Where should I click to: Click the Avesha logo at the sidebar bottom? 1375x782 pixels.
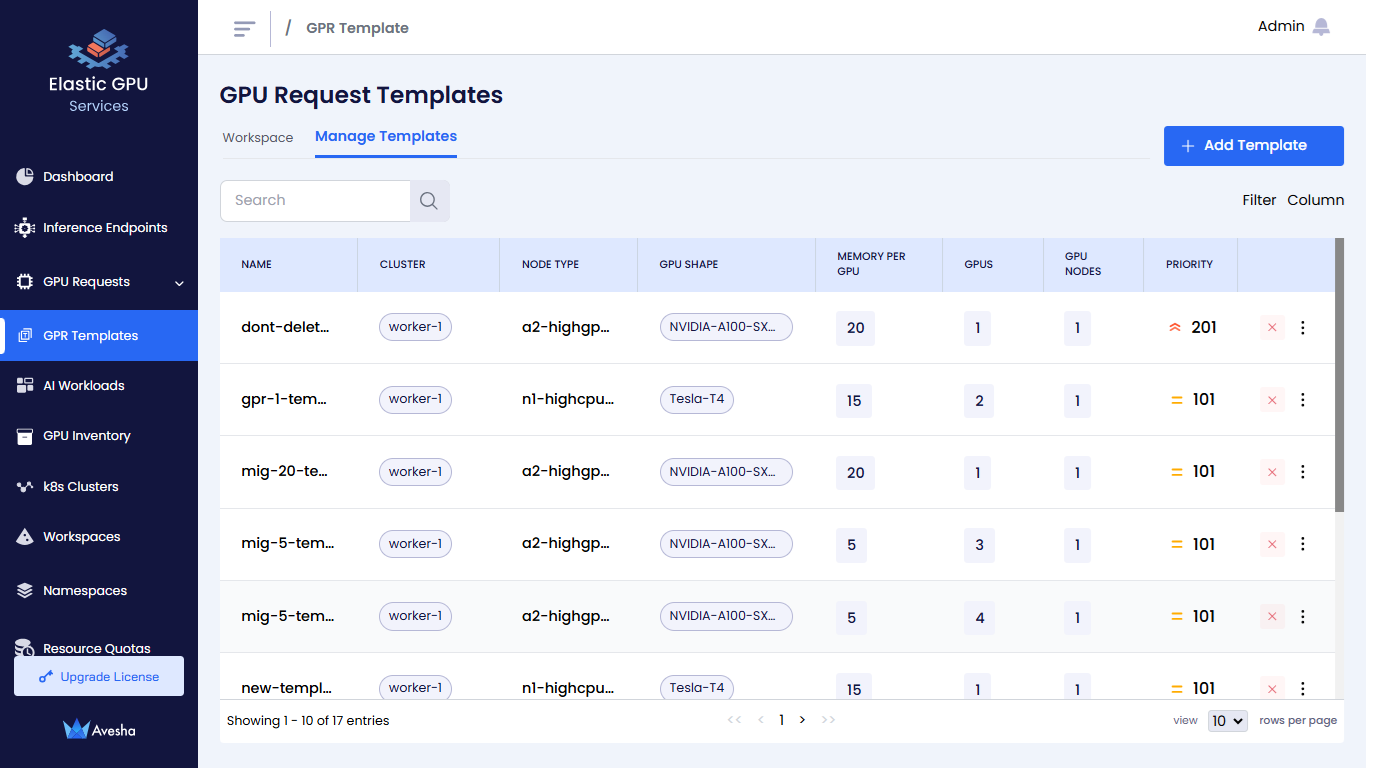point(99,730)
